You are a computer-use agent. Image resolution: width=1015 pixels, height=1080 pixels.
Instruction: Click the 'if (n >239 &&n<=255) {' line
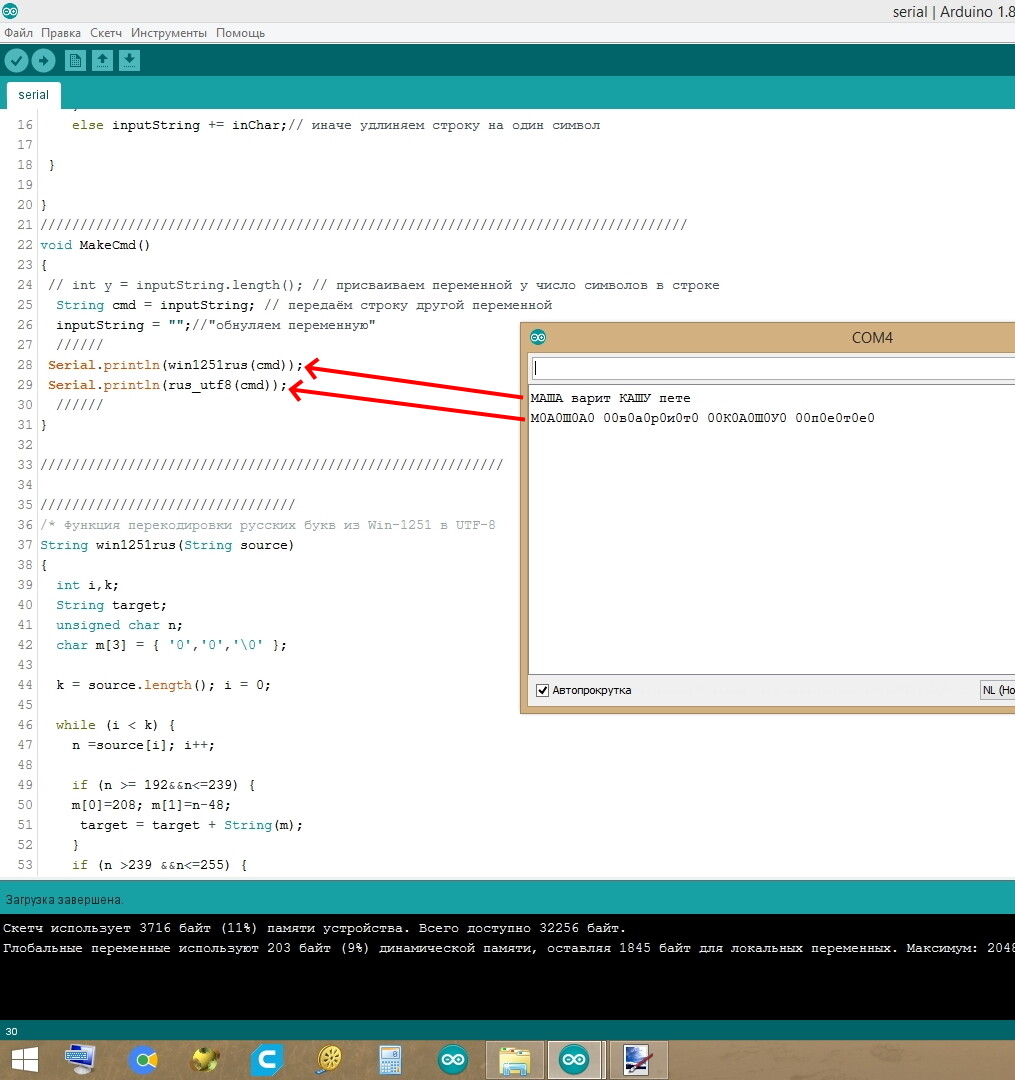coord(160,865)
